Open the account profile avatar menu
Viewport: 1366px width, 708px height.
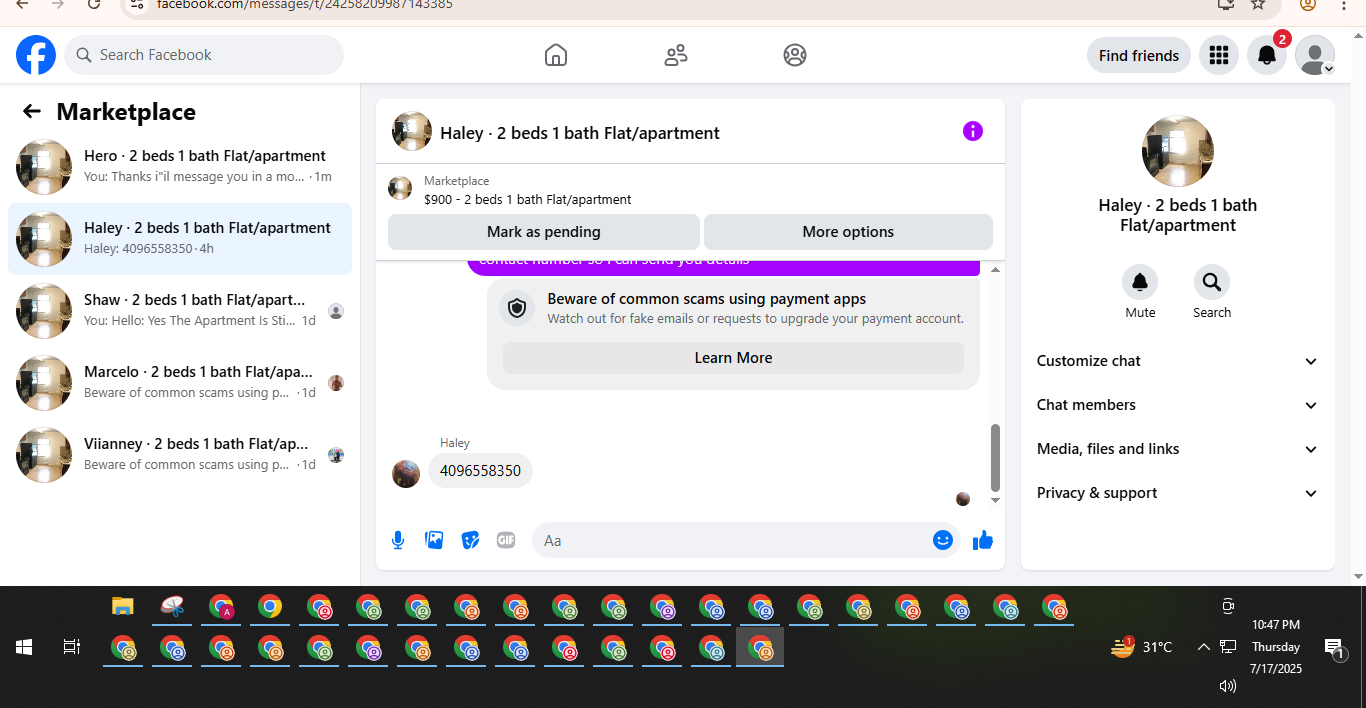(x=1315, y=55)
